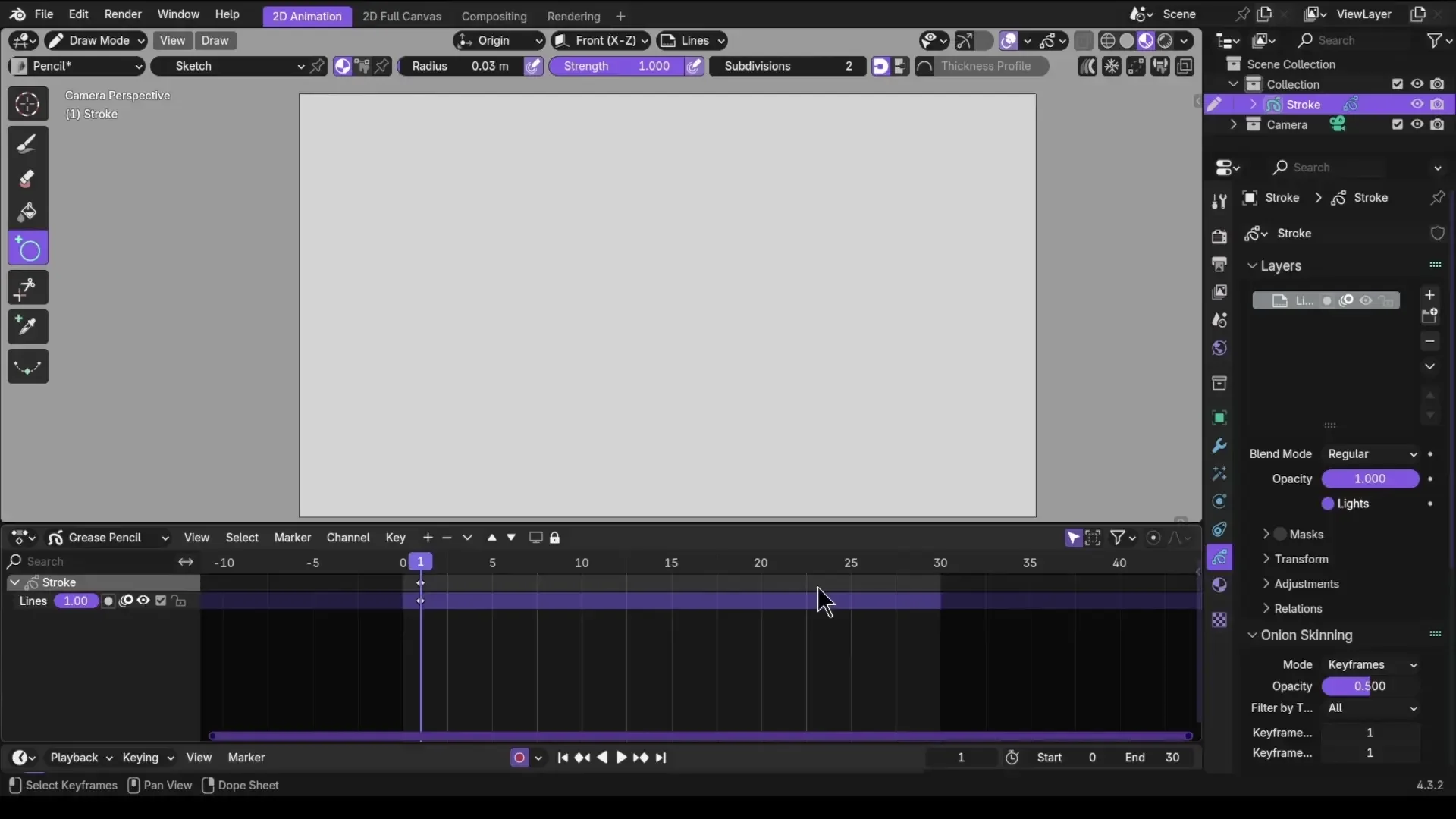Add a new layer with plus button

point(1429,295)
